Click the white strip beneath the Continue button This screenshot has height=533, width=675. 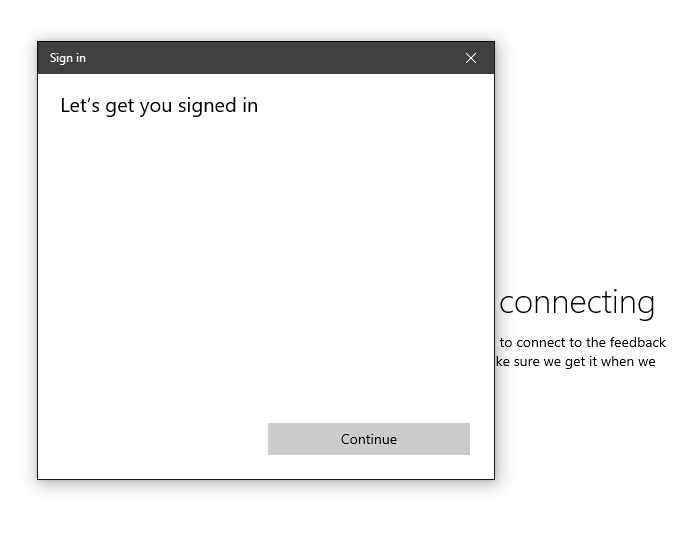point(368,467)
